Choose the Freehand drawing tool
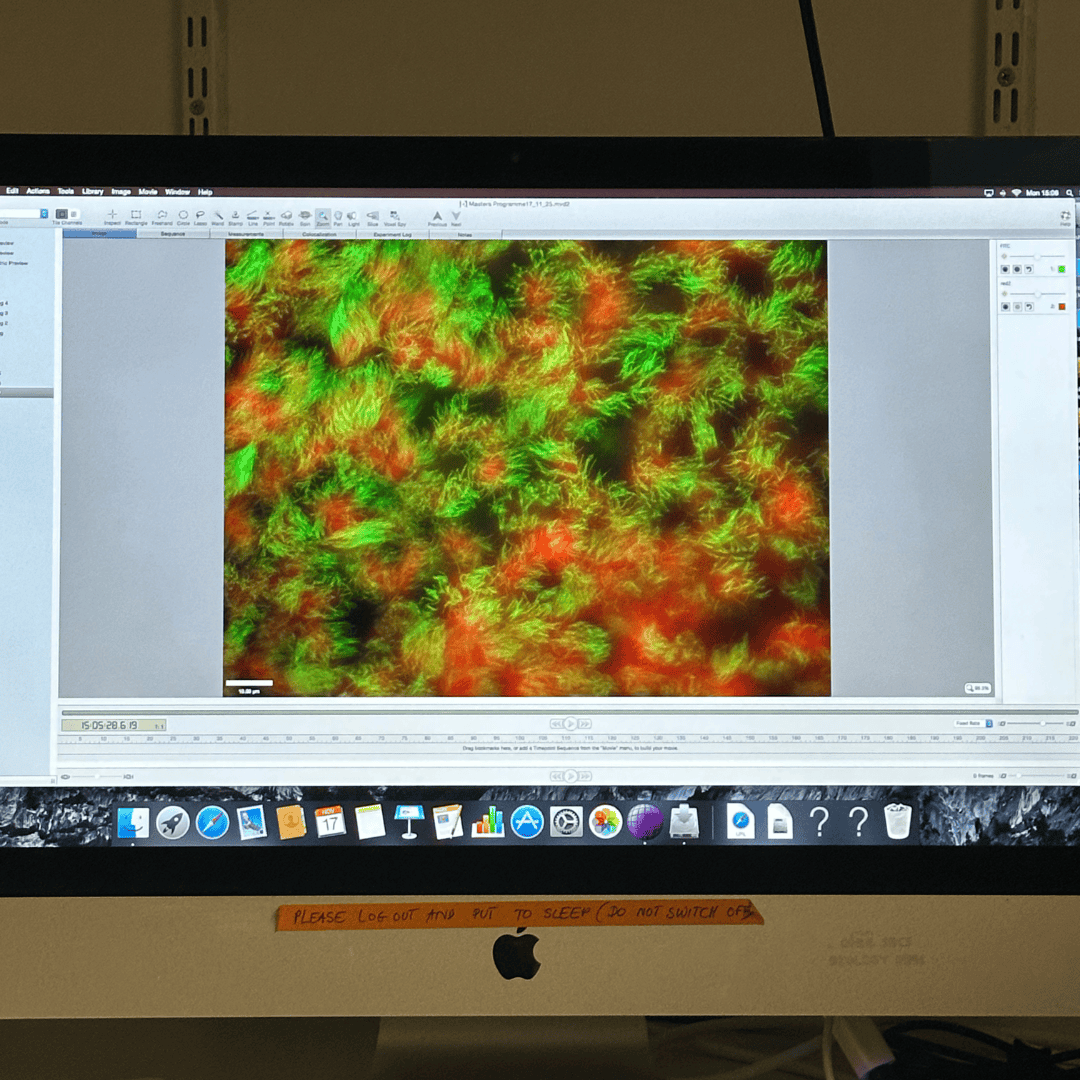The width and height of the screenshot is (1080, 1080). click(161, 216)
